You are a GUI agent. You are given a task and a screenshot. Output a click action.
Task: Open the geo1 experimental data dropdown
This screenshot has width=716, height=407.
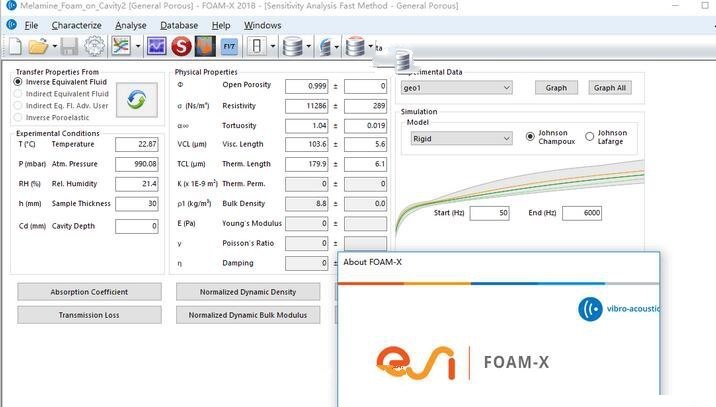(x=457, y=87)
